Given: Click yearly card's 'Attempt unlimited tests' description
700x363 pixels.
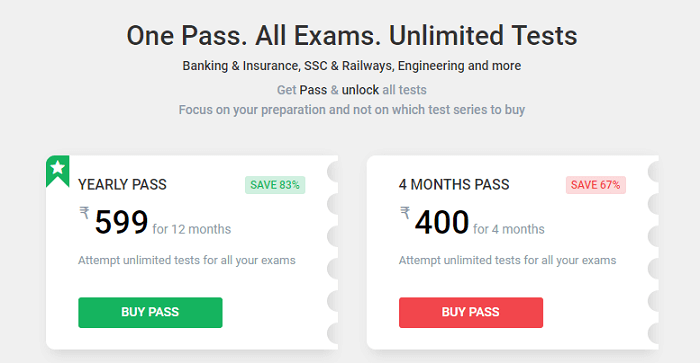Looking at the screenshot, I should pyautogui.click(x=187, y=260).
